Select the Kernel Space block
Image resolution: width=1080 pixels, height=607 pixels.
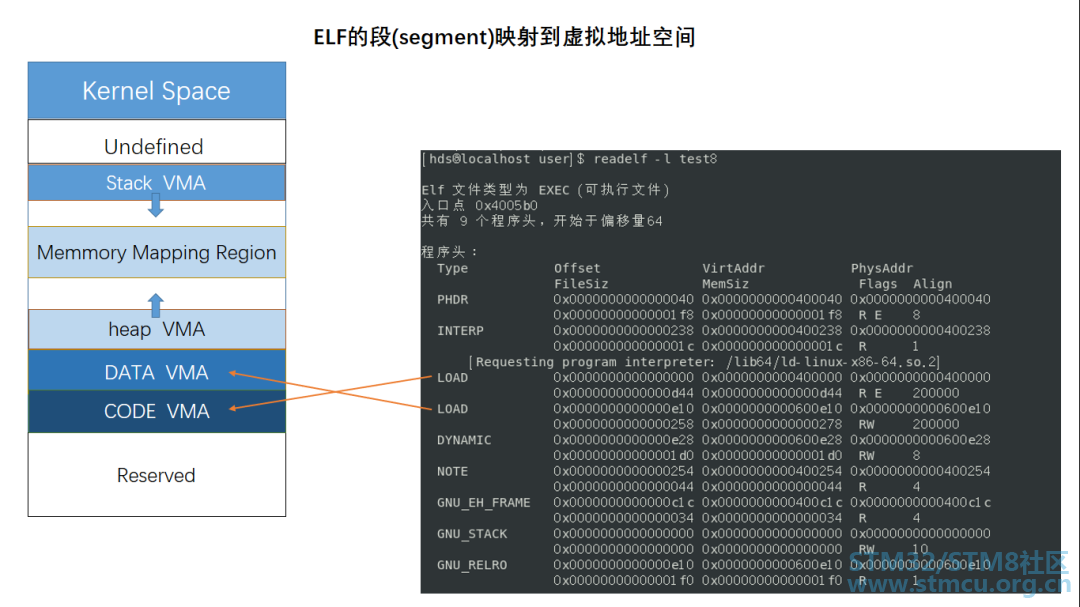tap(156, 90)
